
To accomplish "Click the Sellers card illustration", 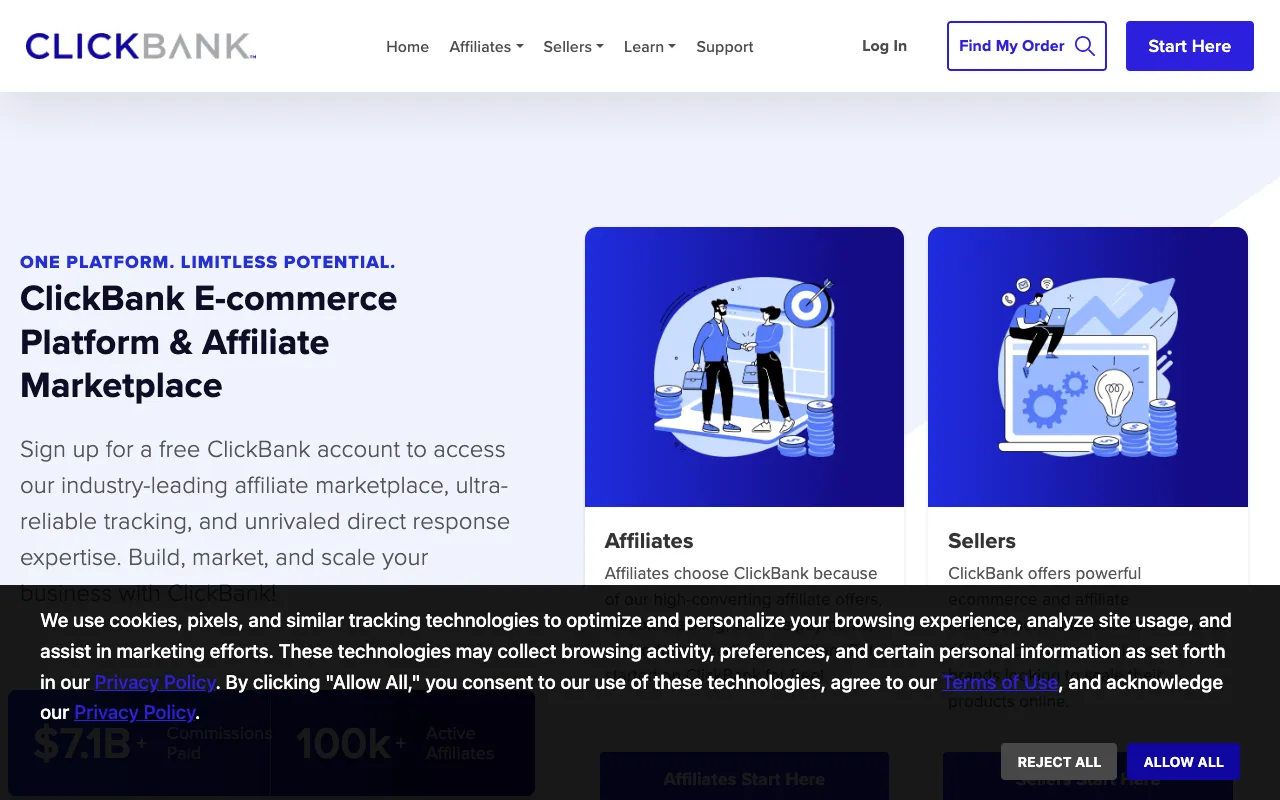I will (x=1088, y=366).
